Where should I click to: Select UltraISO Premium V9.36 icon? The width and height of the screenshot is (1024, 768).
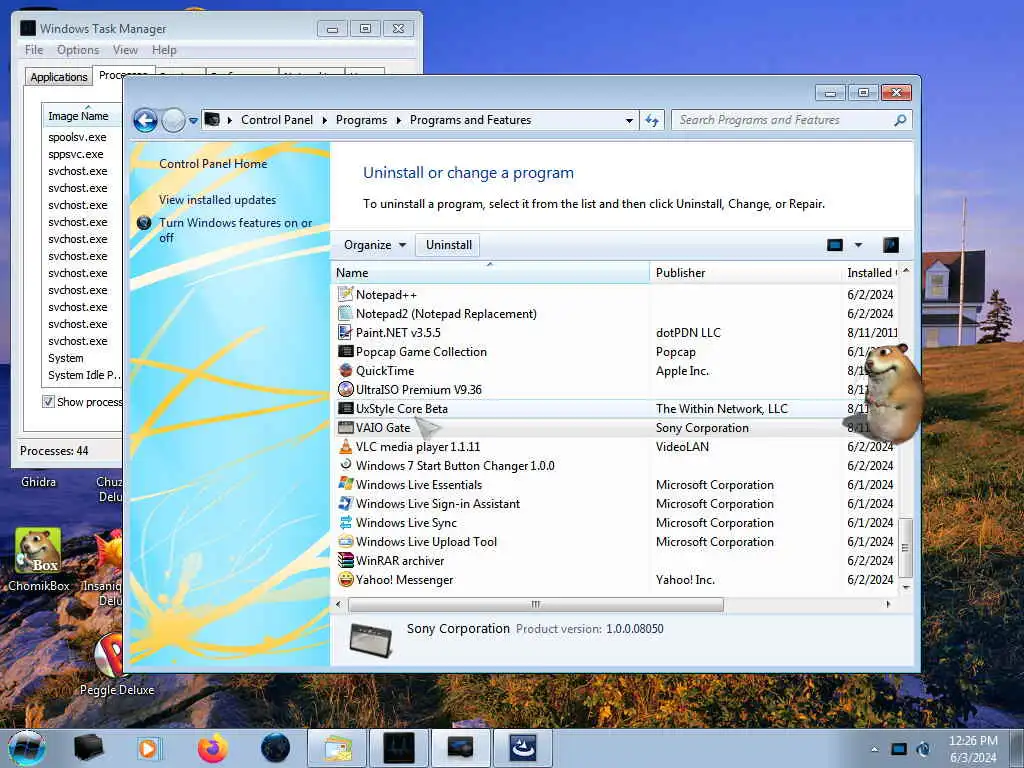click(345, 389)
